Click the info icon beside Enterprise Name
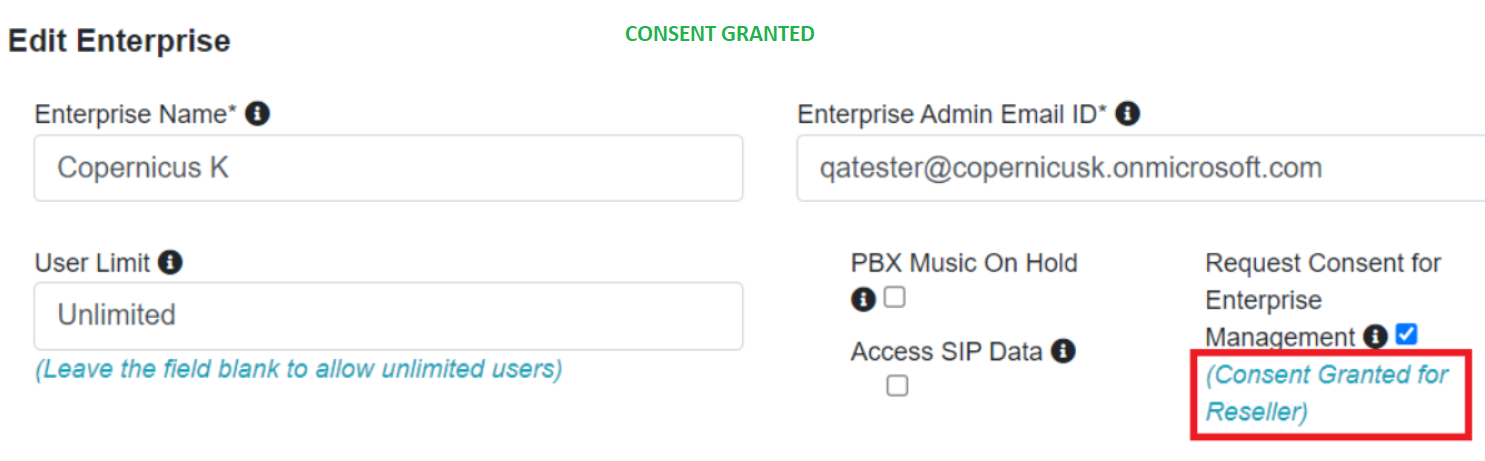 pyautogui.click(x=258, y=114)
